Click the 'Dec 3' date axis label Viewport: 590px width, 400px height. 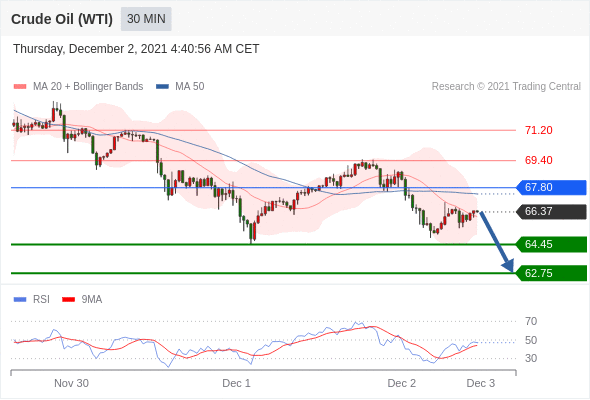(481, 383)
